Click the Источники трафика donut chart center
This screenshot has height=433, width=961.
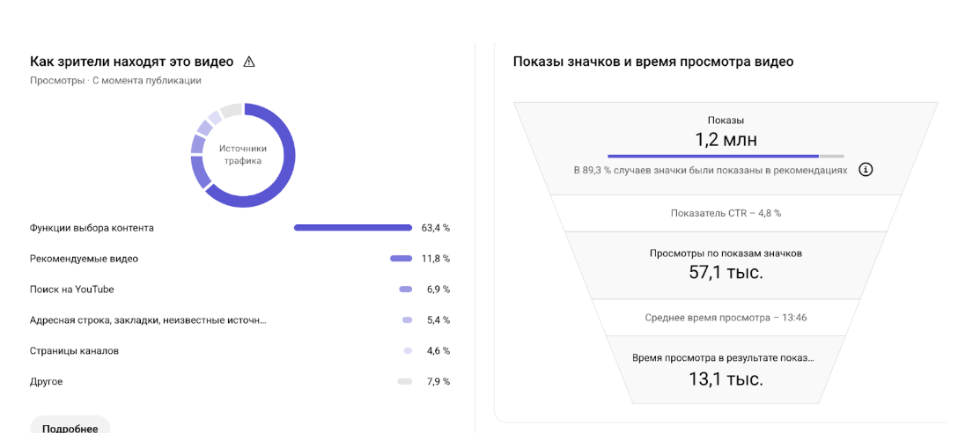pyautogui.click(x=243, y=155)
